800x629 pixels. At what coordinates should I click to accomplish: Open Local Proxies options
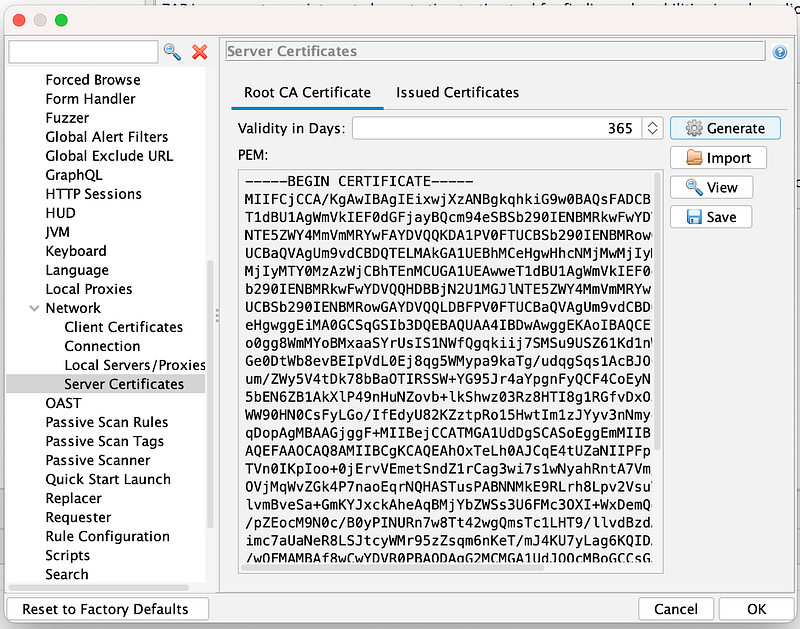click(88, 289)
